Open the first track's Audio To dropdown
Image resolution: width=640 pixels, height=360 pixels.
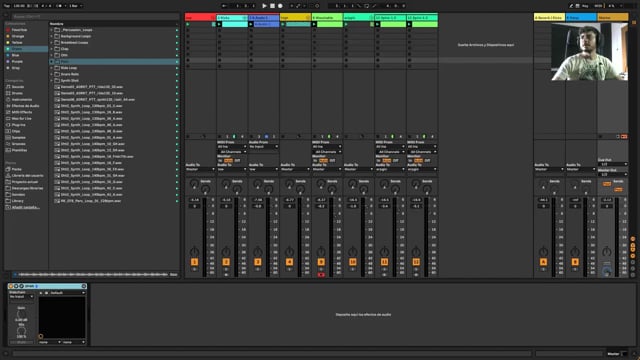click(x=200, y=169)
